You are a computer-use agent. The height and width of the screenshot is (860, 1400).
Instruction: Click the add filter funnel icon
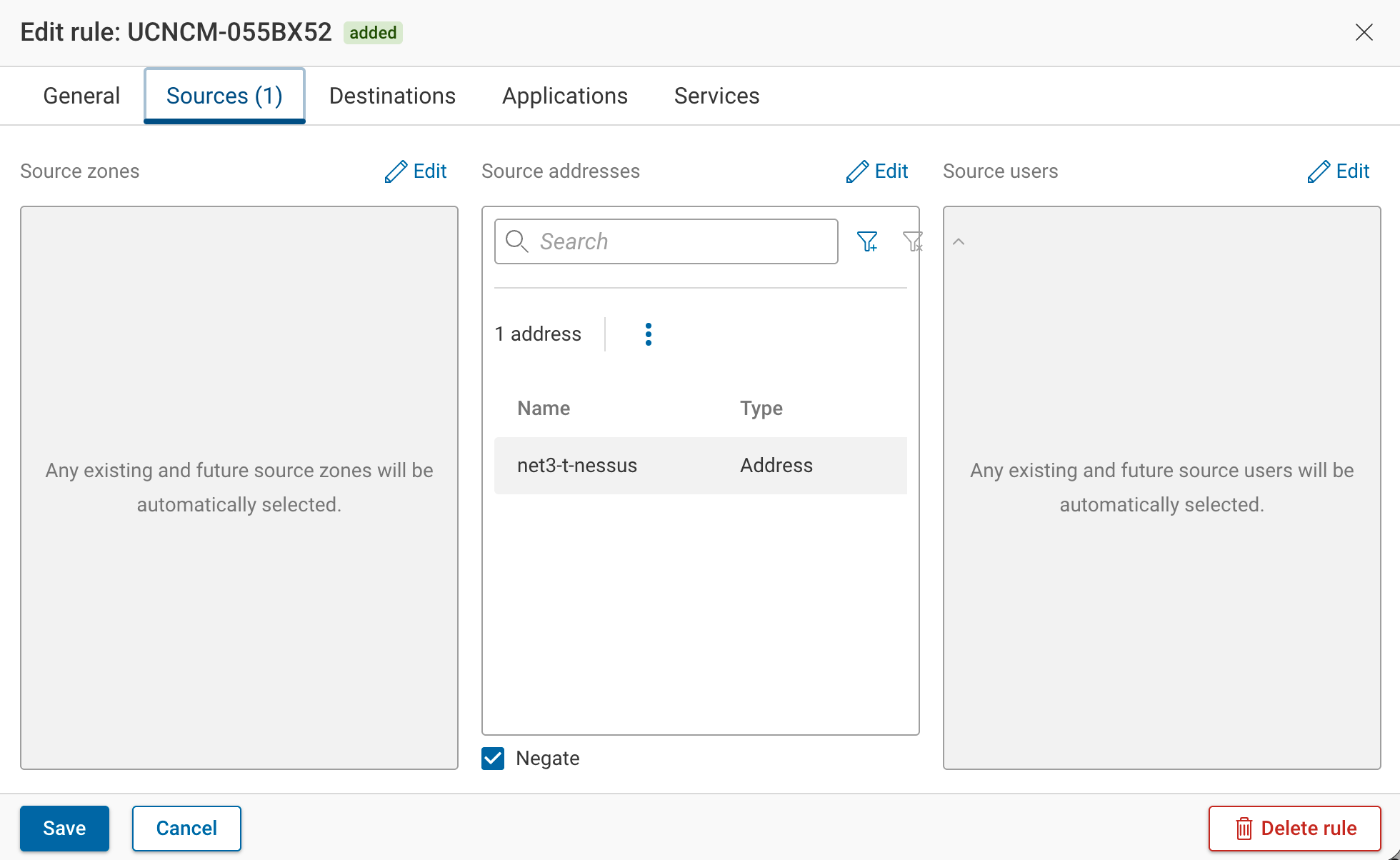click(867, 241)
